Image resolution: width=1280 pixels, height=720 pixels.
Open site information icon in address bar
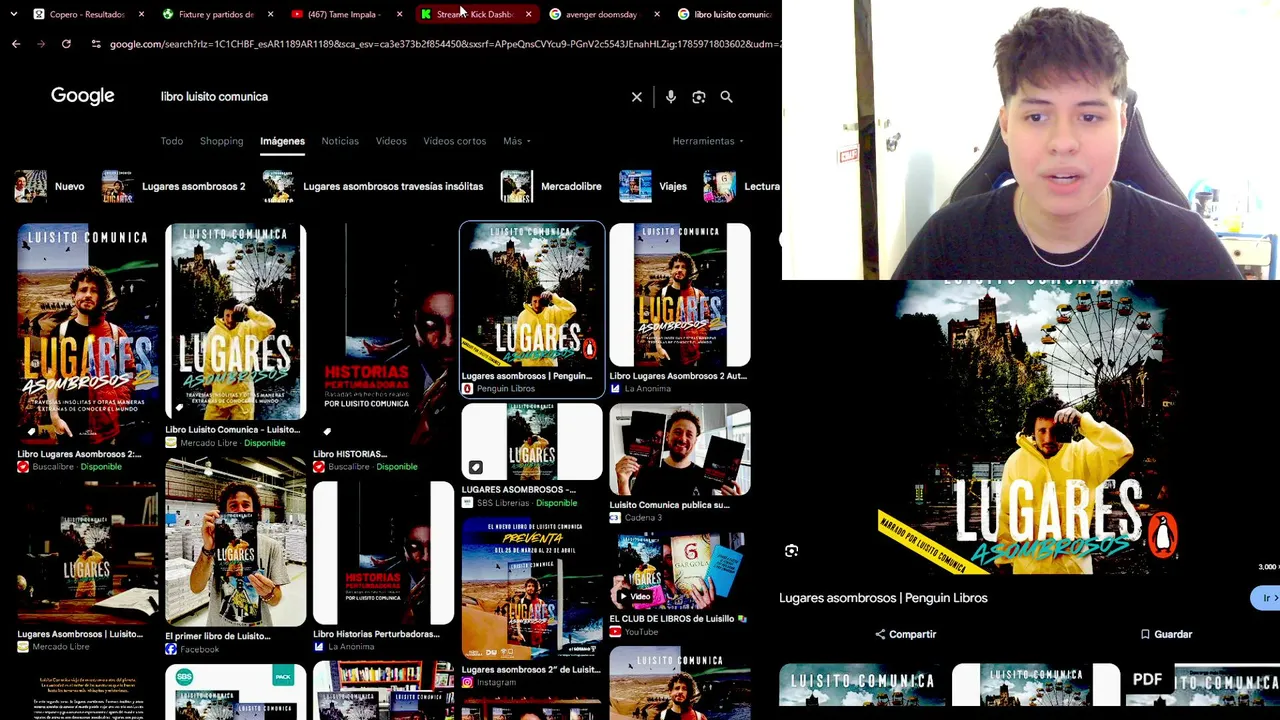pos(95,44)
